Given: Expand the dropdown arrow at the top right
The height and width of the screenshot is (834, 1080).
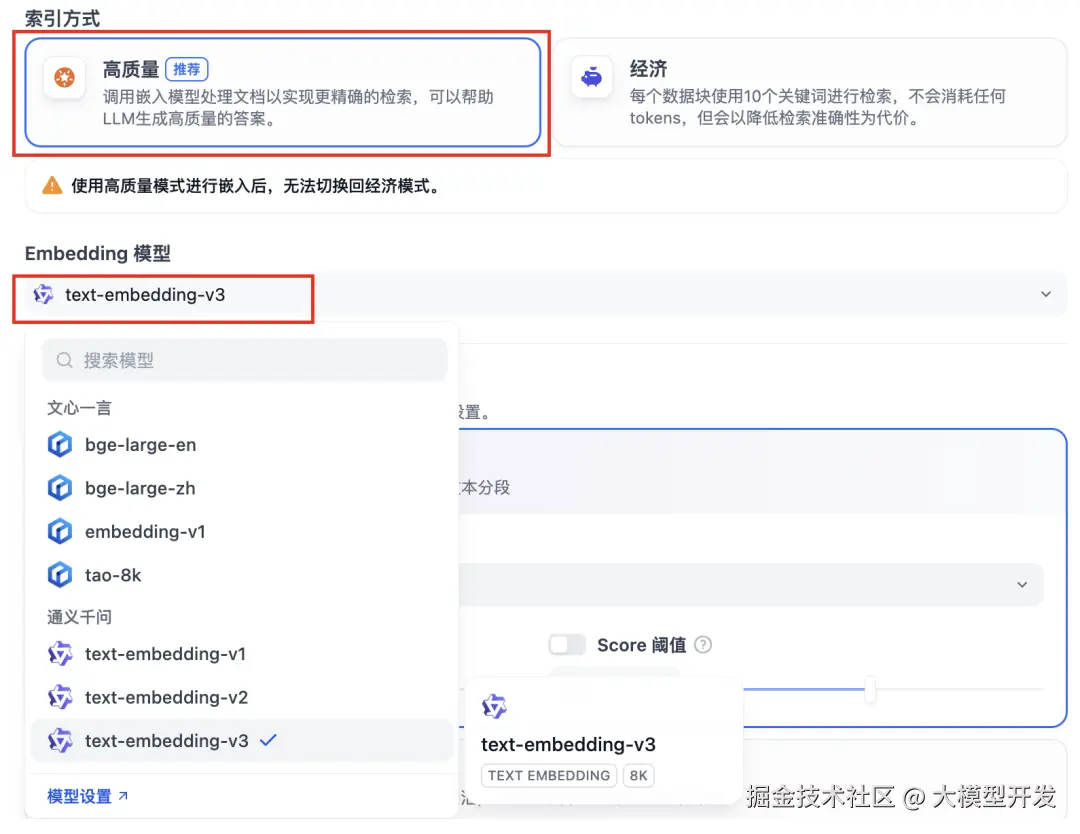Looking at the screenshot, I should point(1046,294).
